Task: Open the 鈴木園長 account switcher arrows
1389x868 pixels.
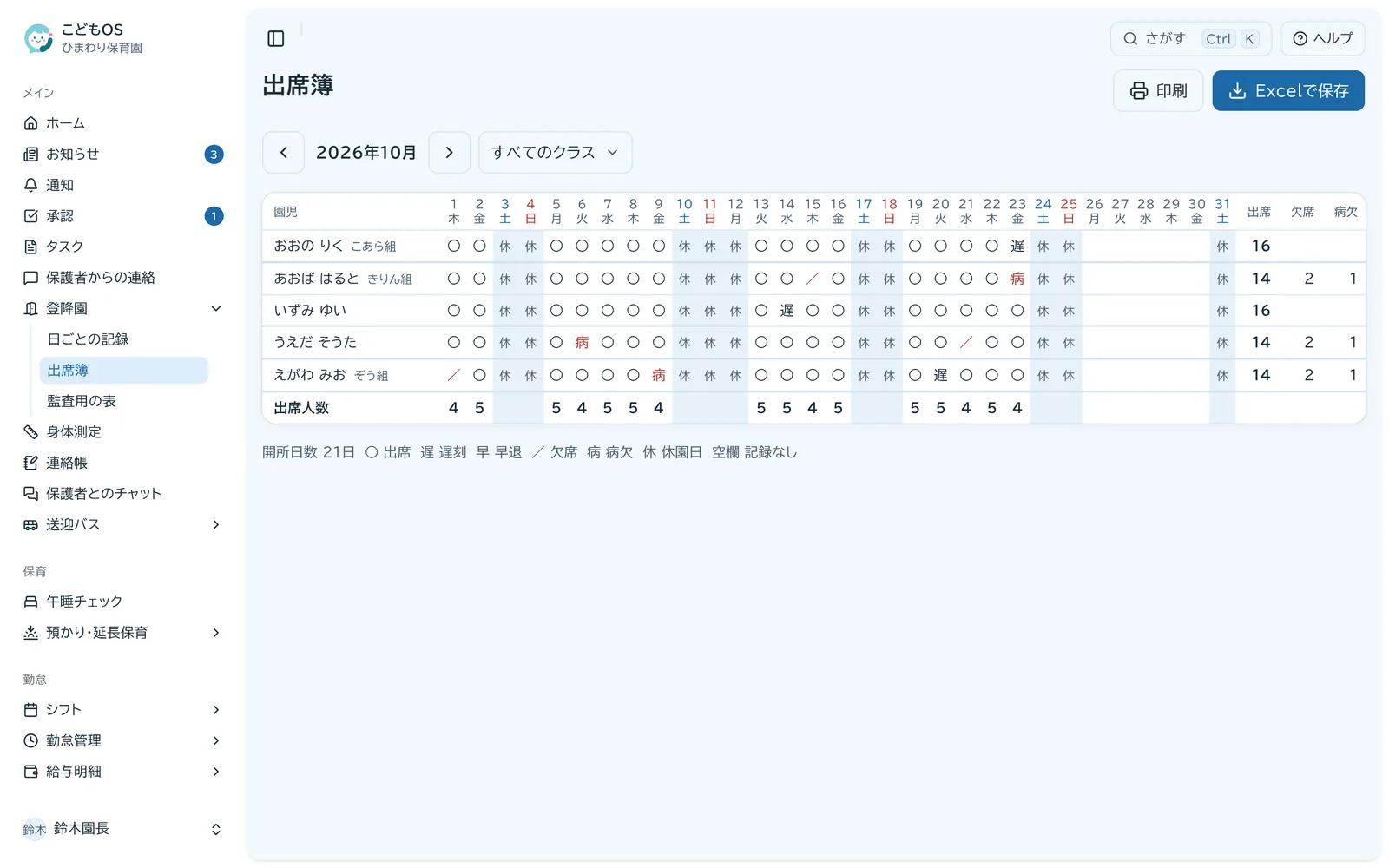Action: (216, 829)
